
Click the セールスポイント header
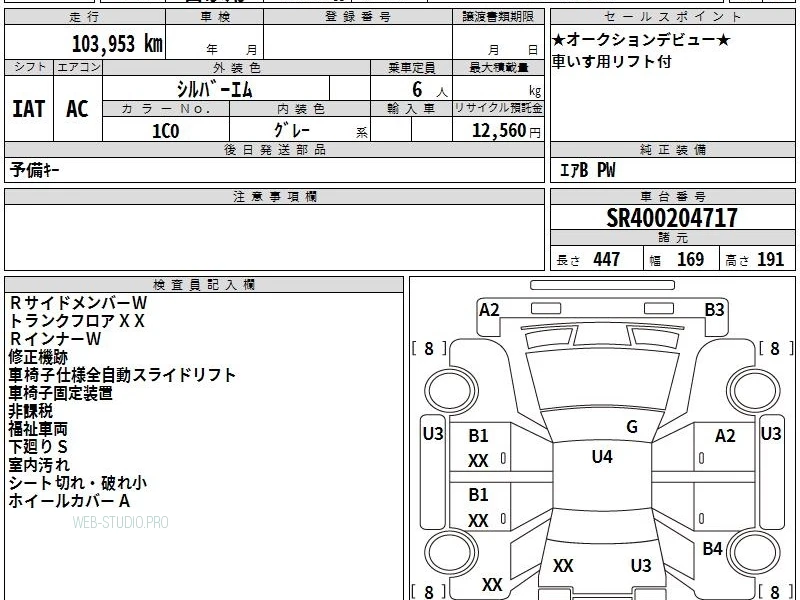coord(672,17)
